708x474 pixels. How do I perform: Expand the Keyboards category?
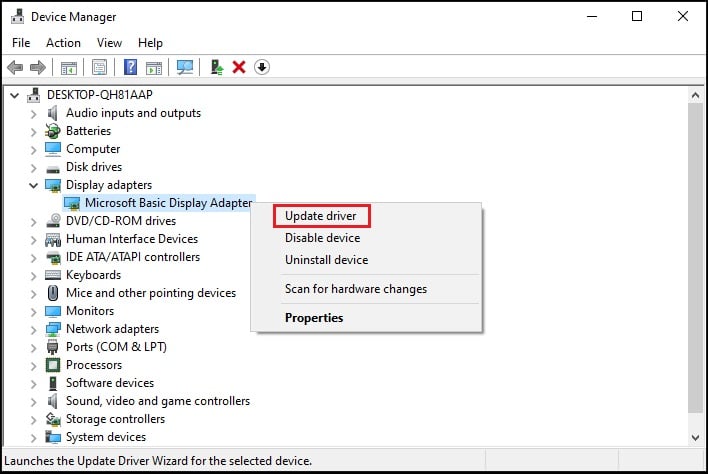pyautogui.click(x=33, y=275)
